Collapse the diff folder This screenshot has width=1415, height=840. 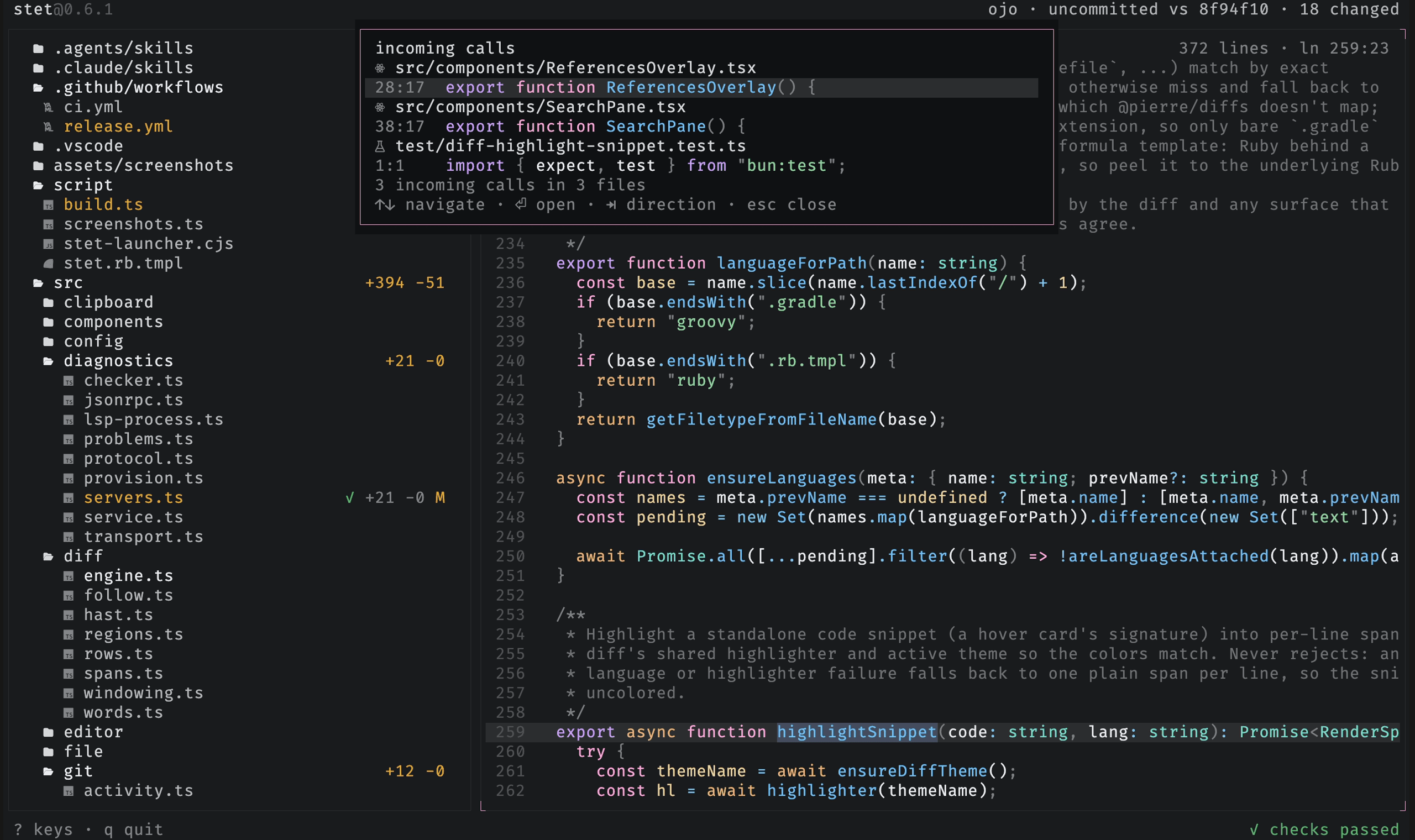[x=49, y=556]
